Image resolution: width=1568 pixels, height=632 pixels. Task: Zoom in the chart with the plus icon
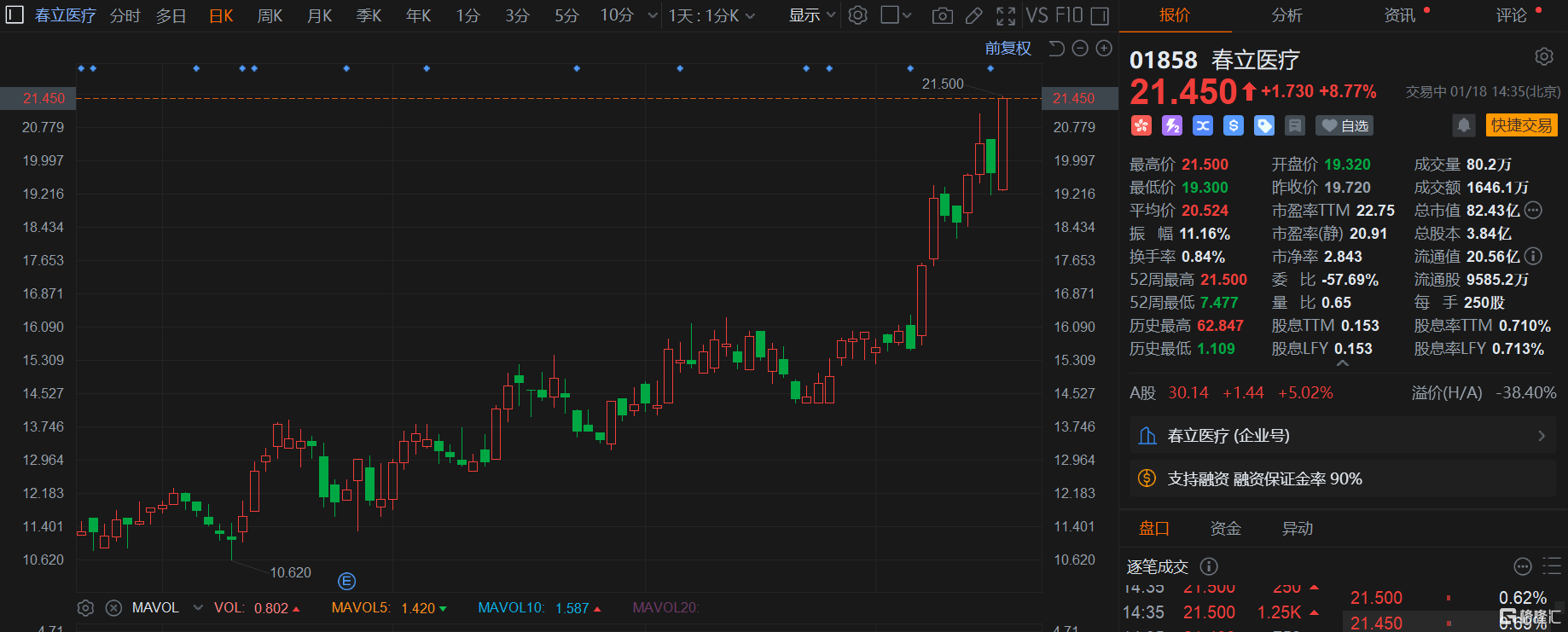pos(1104,49)
